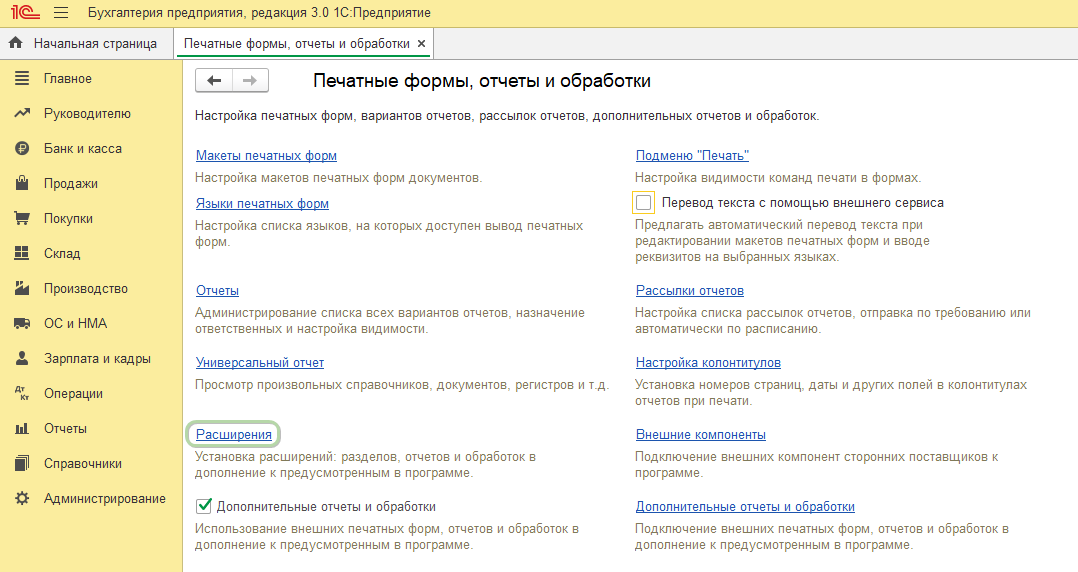Uncheck Дополнительные отчеты и обработки checkbox
The height and width of the screenshot is (572, 1078).
point(204,507)
